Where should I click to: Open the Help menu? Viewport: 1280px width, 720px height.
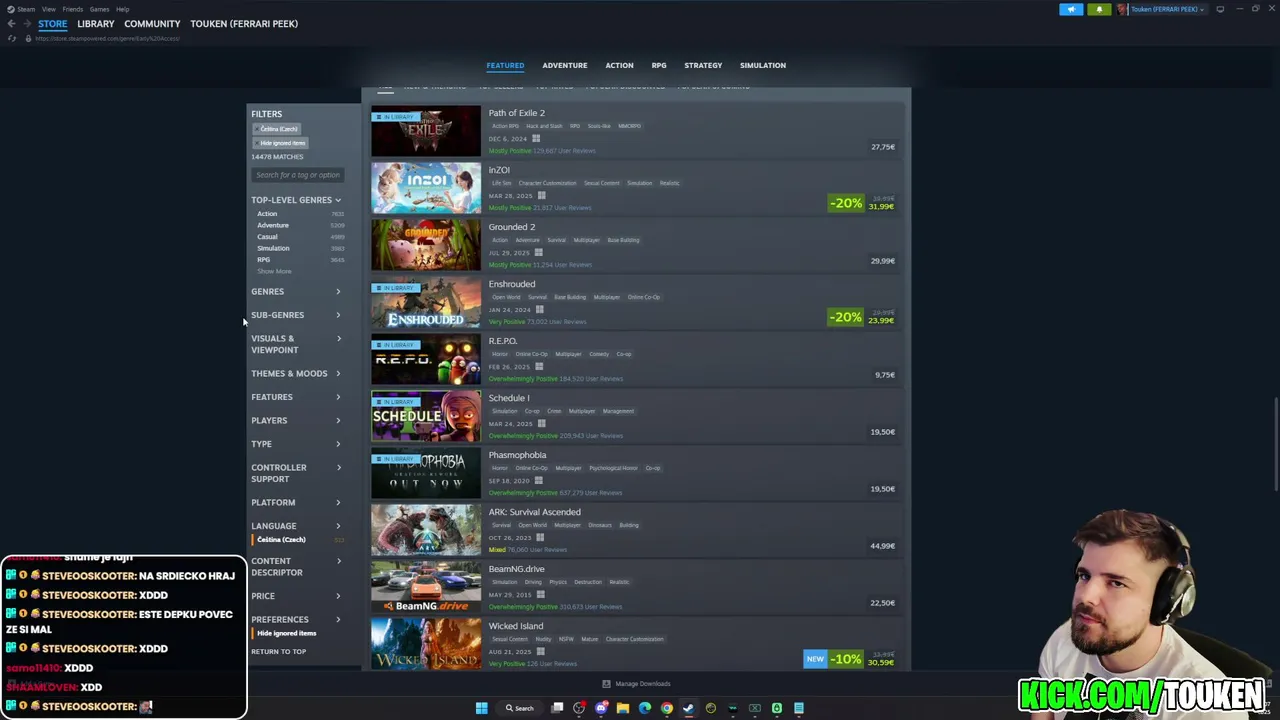(x=122, y=9)
